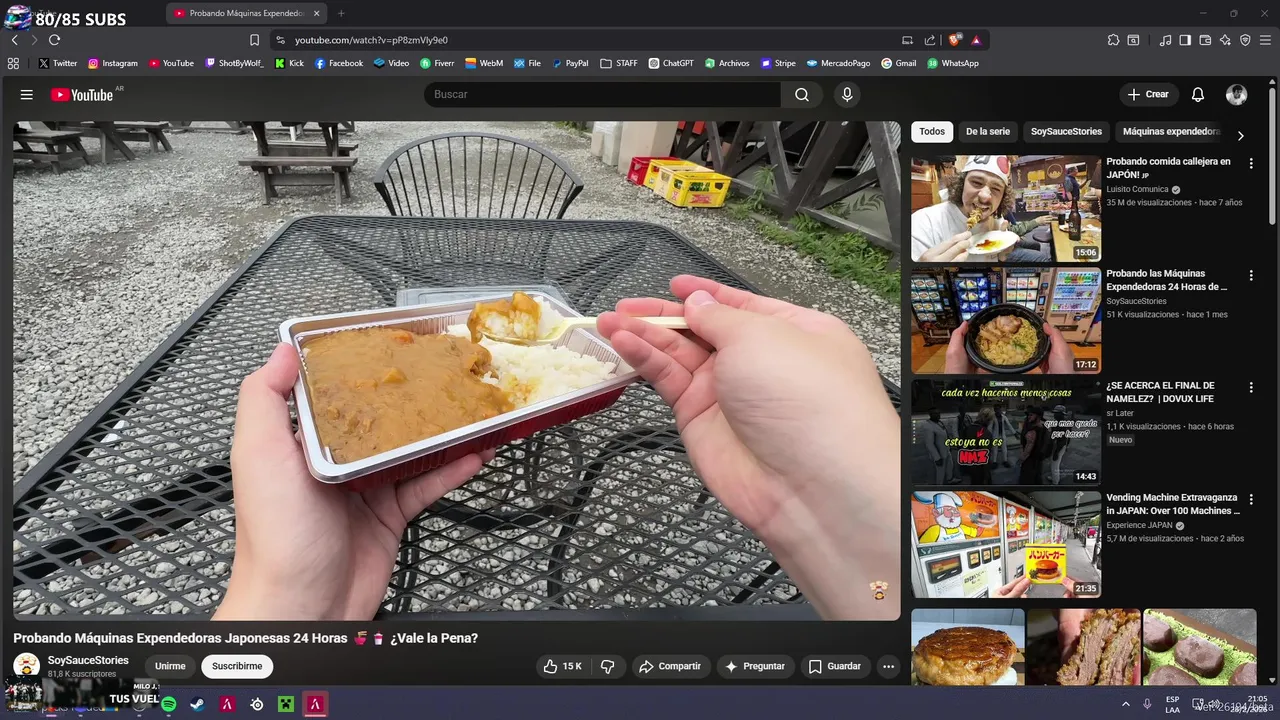Open Minecraft creeper icon in taskbar
The height and width of the screenshot is (720, 1280).
tap(286, 704)
